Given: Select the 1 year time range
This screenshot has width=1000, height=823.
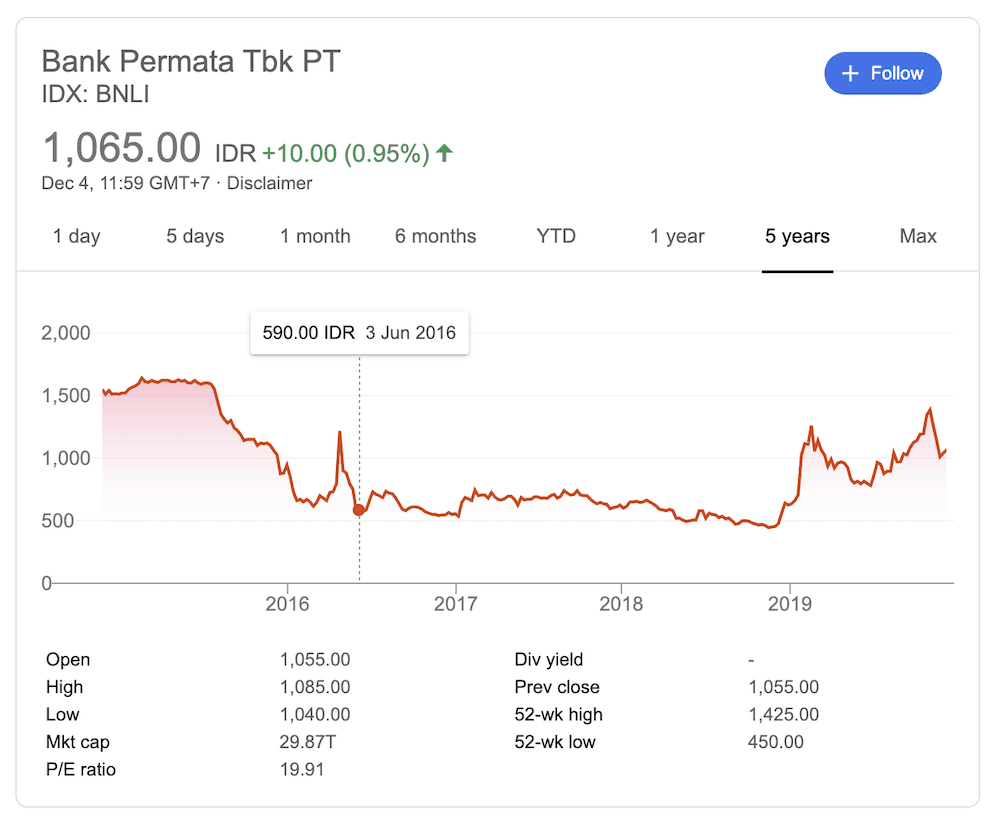Looking at the screenshot, I should pyautogui.click(x=677, y=236).
